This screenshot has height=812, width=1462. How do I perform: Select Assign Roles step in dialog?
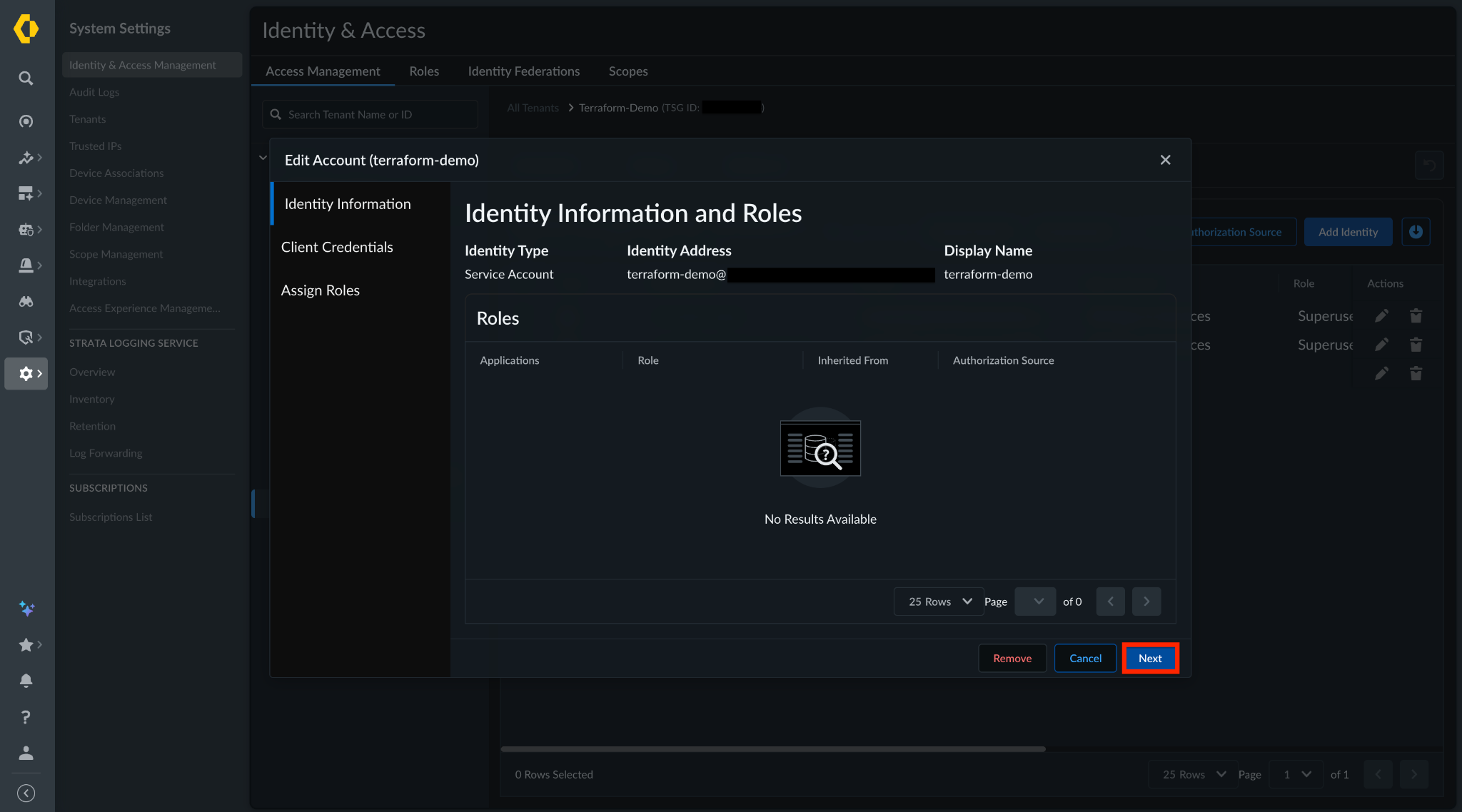coord(361,290)
